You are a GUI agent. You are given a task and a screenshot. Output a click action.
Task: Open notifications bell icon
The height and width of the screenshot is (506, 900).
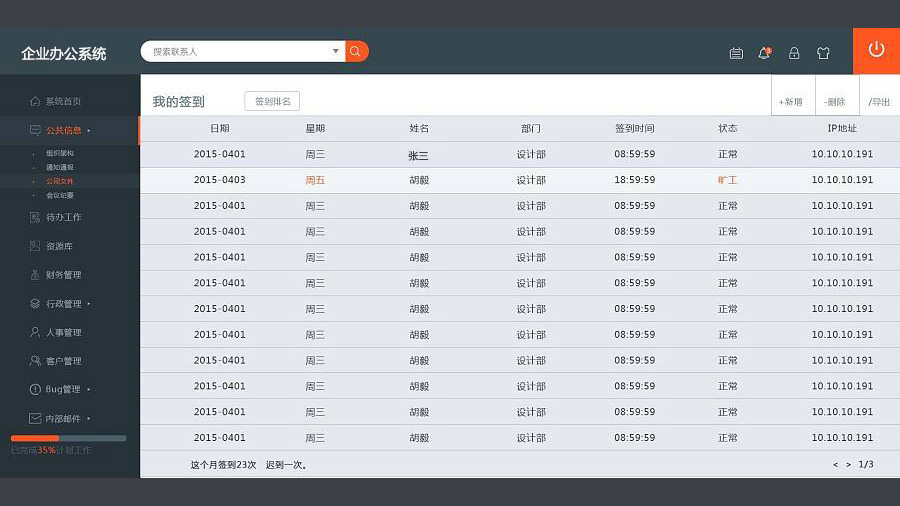[764, 53]
